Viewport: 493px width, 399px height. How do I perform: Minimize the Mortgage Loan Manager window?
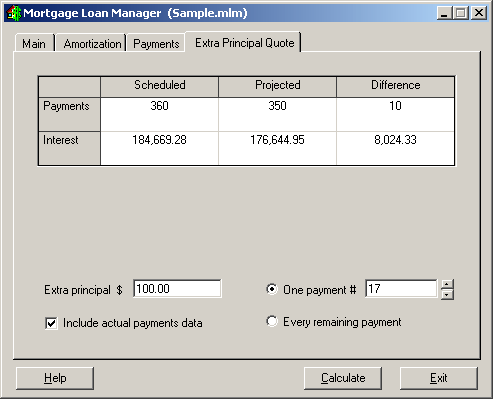pos(444,13)
